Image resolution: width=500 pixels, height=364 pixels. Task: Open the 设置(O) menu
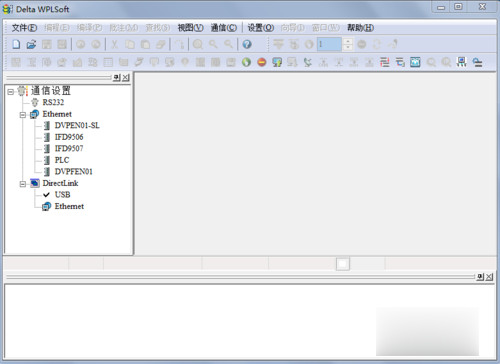click(261, 28)
